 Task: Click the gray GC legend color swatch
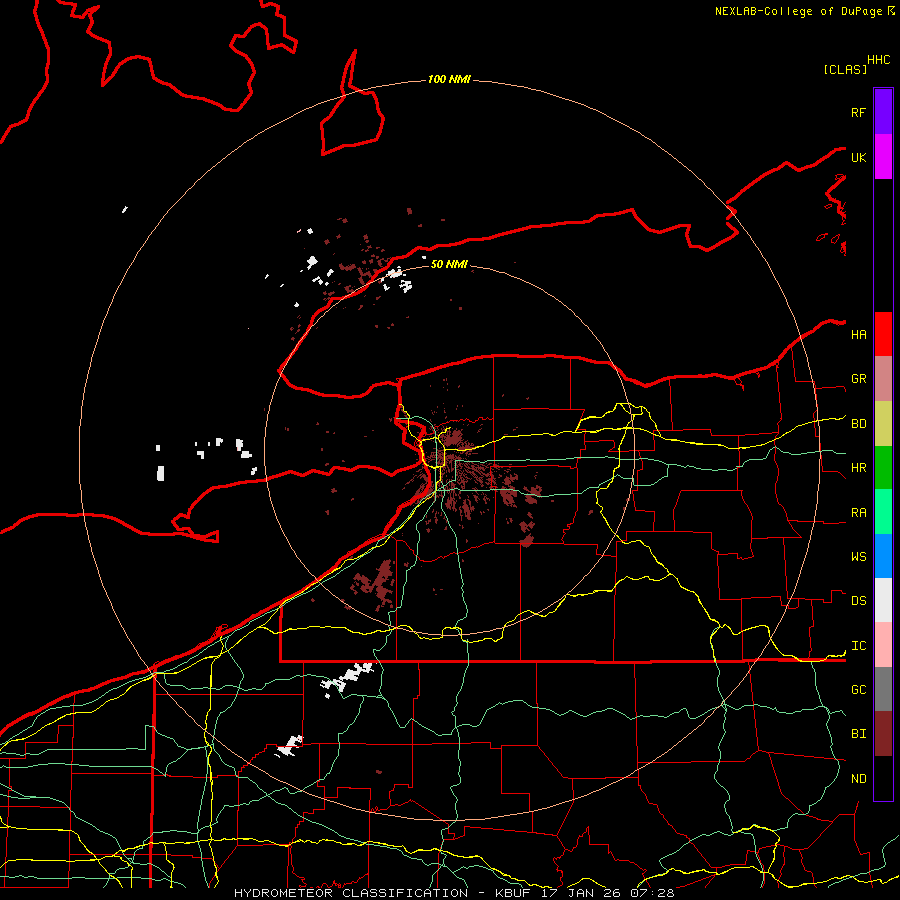883,689
